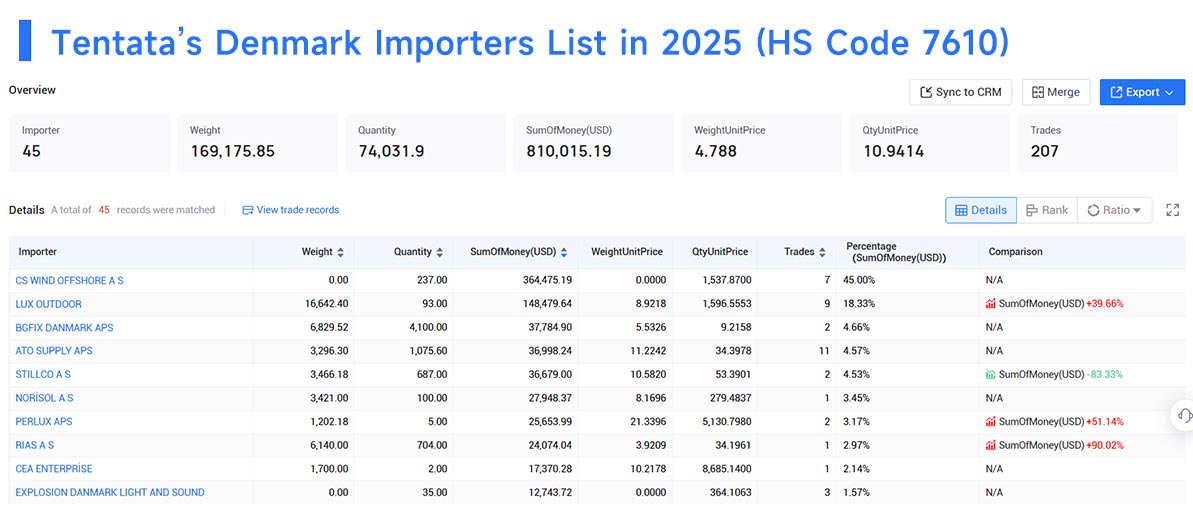Click the Trades overview card showing 207
The width and height of the screenshot is (1193, 518).
[x=1099, y=143]
